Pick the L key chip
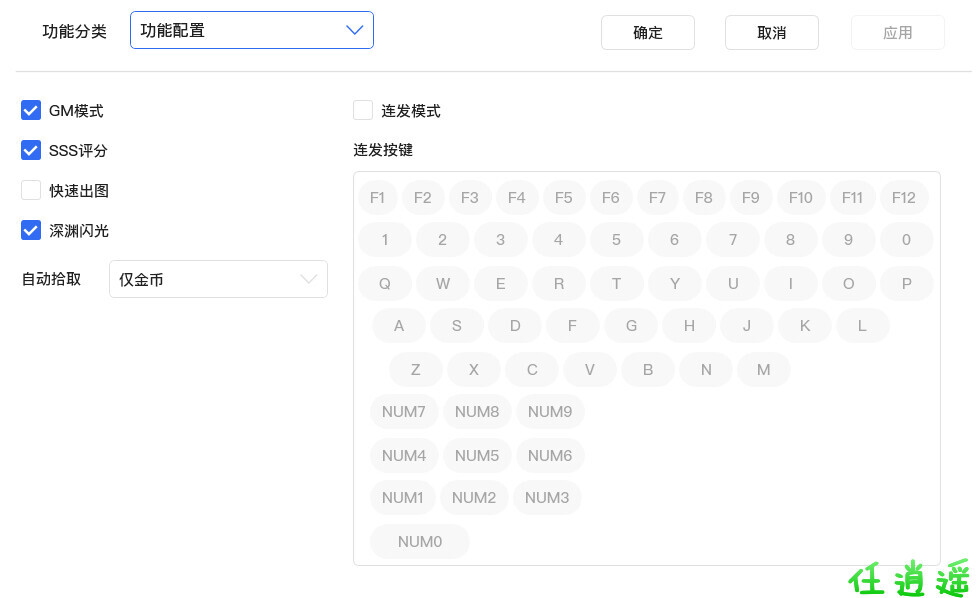Screen dimensions: 979x598 (862, 326)
